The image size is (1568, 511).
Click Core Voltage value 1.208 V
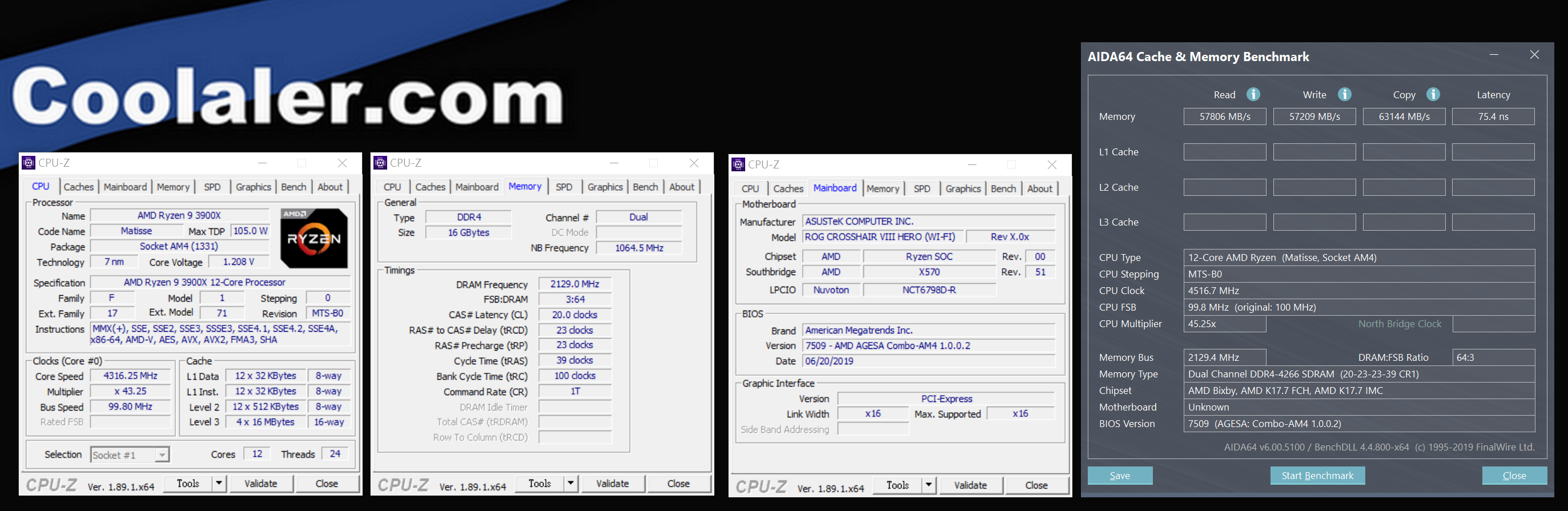(239, 262)
